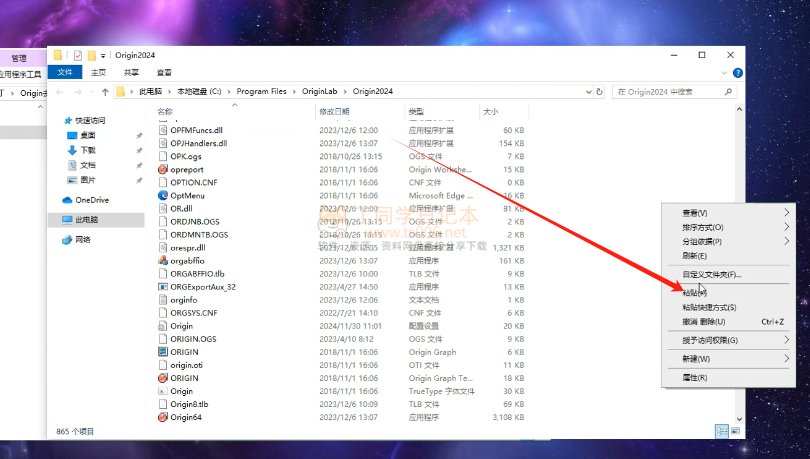
Task: Click the OptMenu Edge file icon
Action: click(x=163, y=196)
